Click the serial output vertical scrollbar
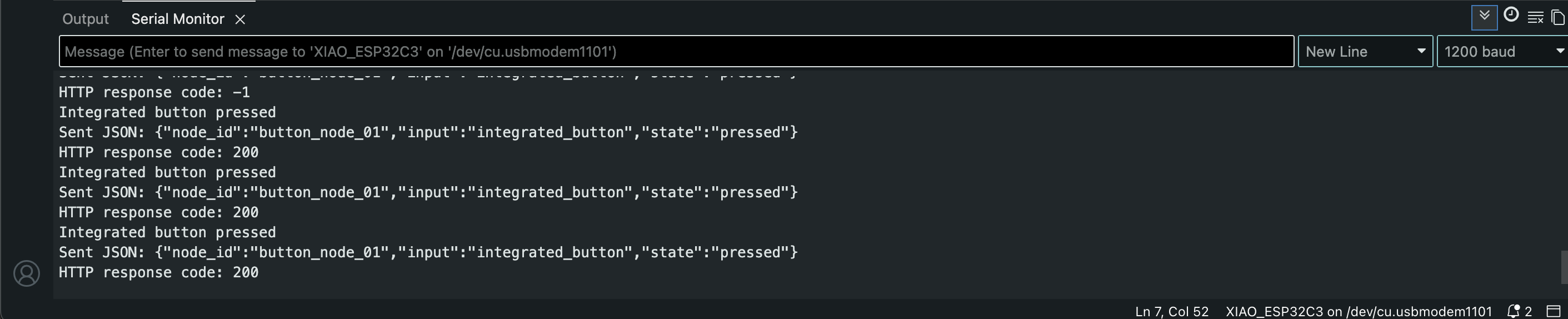 [x=1564, y=267]
